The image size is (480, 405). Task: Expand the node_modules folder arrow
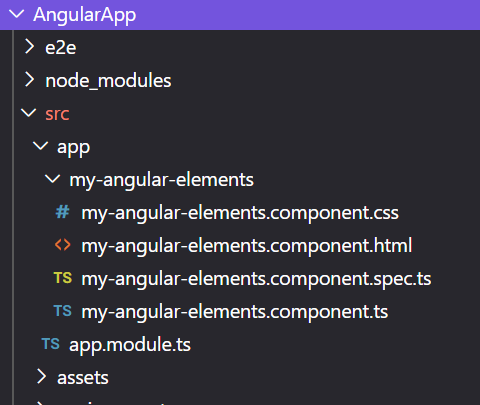click(x=29, y=80)
